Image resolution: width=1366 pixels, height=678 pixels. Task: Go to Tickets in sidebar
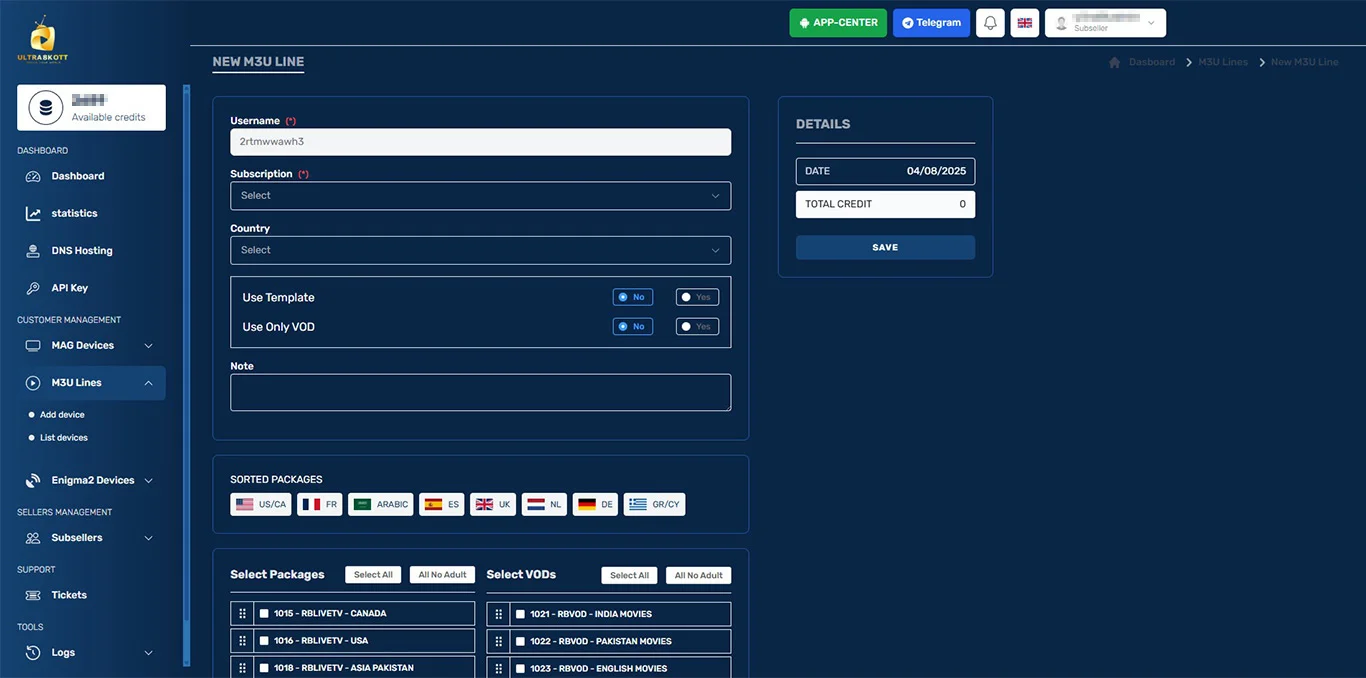pos(69,595)
